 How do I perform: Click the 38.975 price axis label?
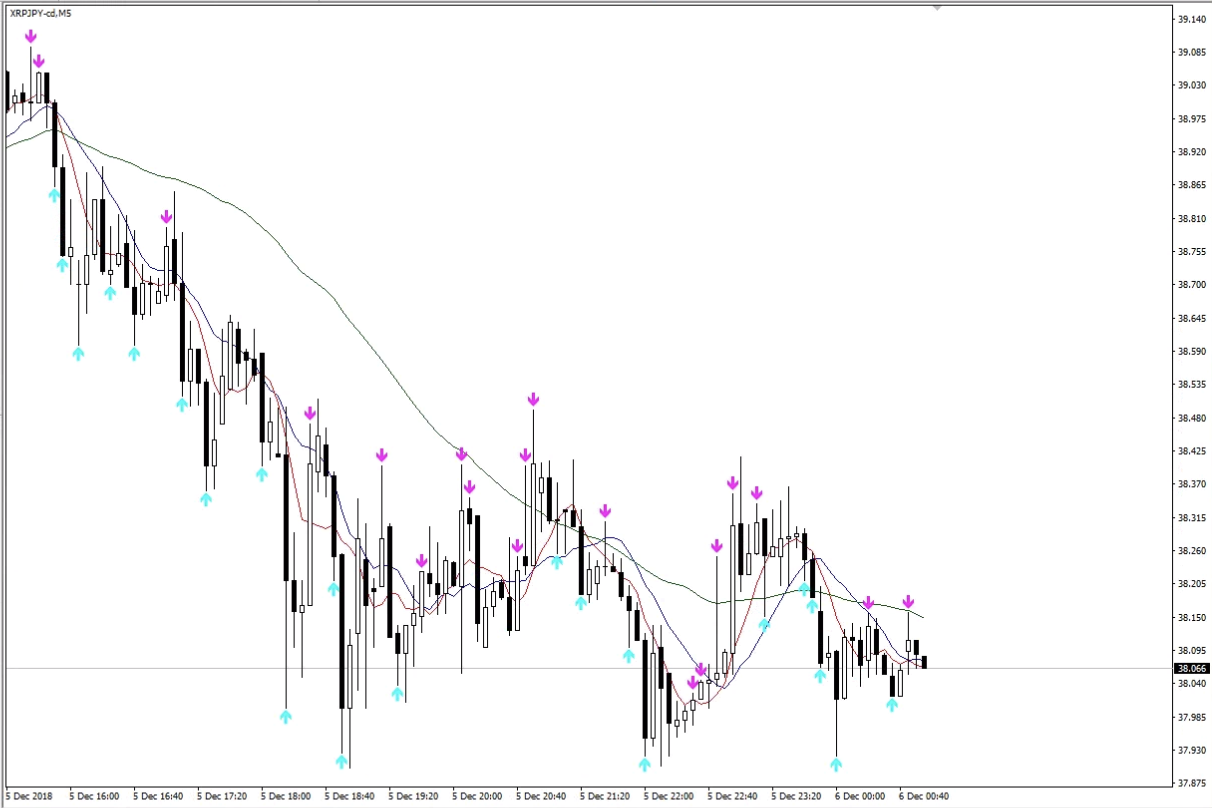pos(1193,118)
